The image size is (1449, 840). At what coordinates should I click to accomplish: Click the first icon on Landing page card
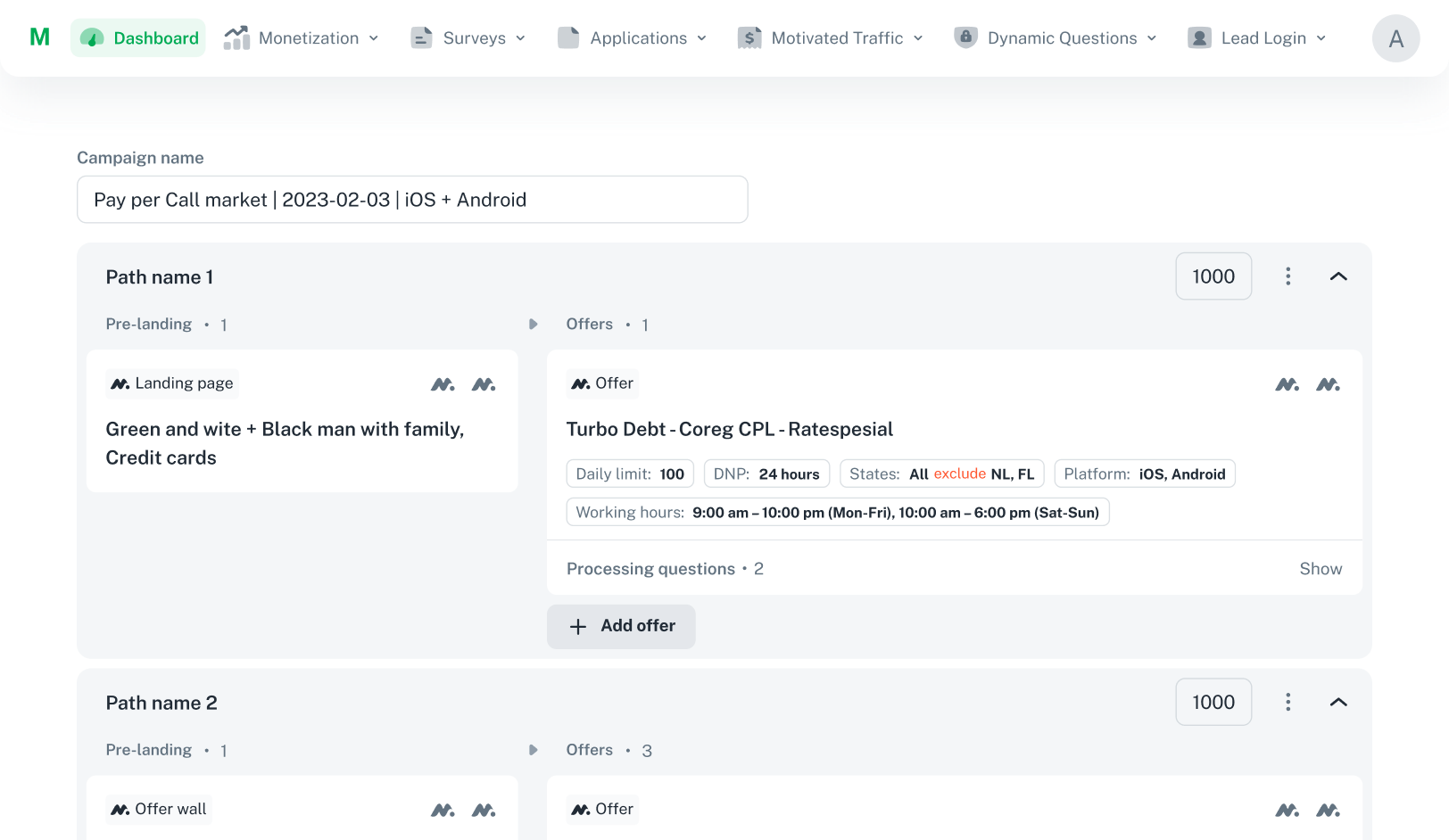[x=443, y=384]
